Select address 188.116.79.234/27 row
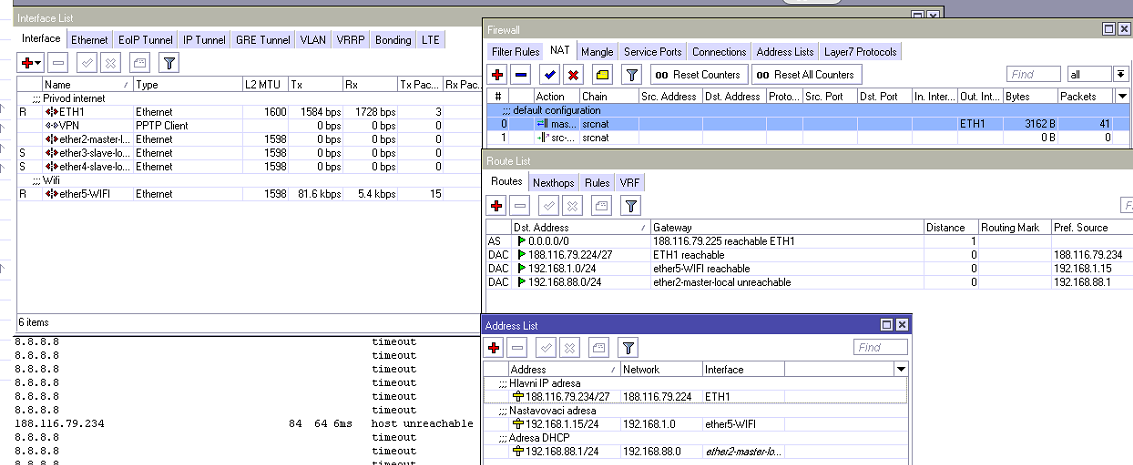Image resolution: width=1133 pixels, height=465 pixels. click(697, 396)
